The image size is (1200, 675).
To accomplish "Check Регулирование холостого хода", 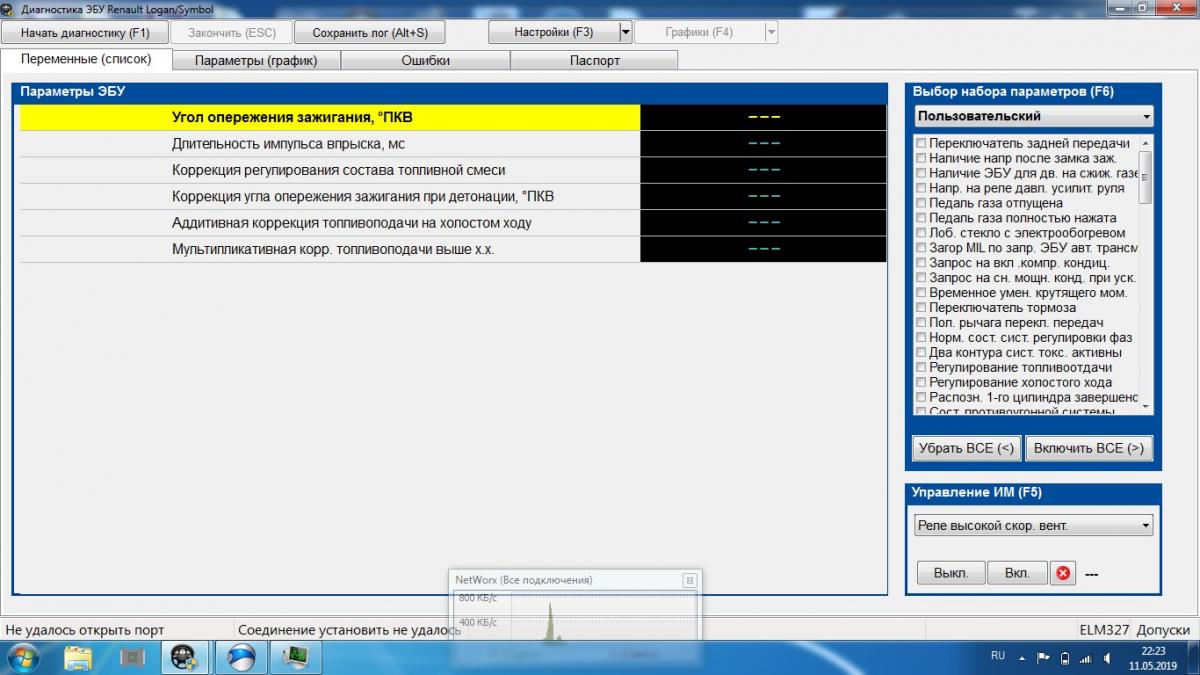I will point(922,383).
